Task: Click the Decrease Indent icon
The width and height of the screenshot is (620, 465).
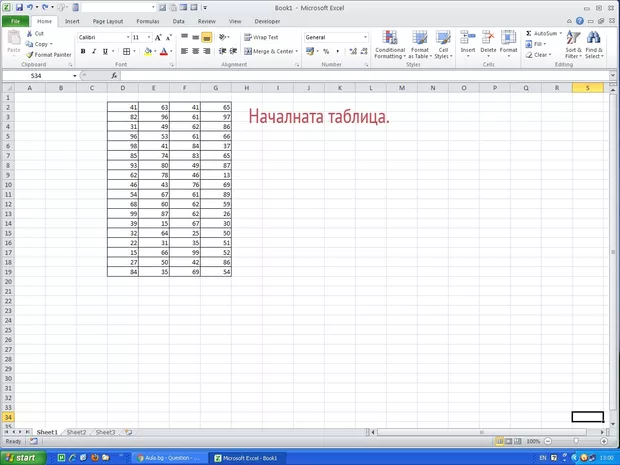Action: click(223, 51)
